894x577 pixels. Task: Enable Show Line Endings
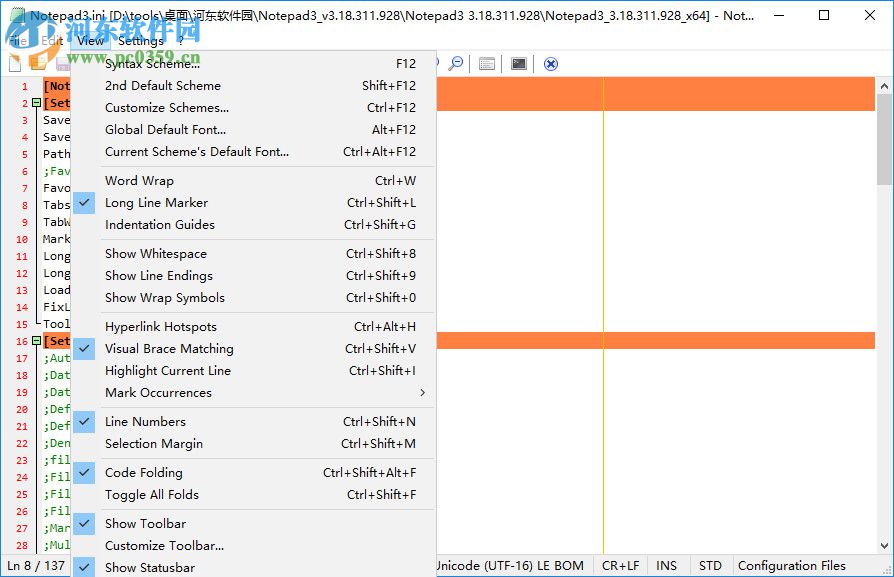(254, 275)
